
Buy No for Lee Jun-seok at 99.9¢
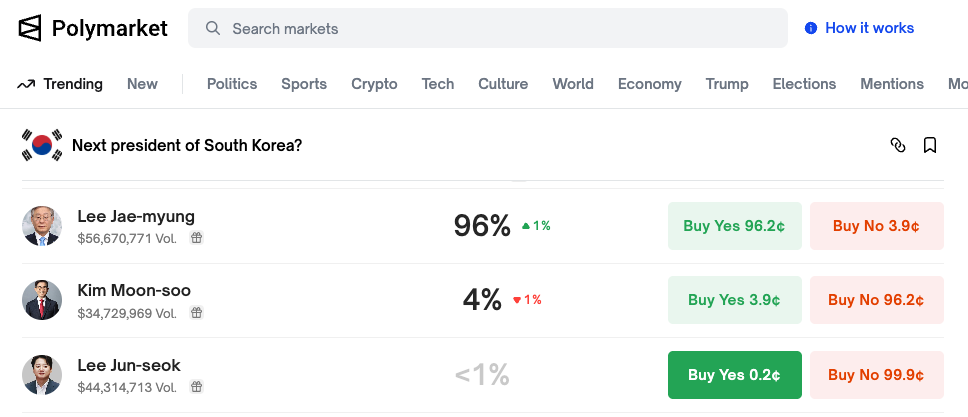[876, 375]
